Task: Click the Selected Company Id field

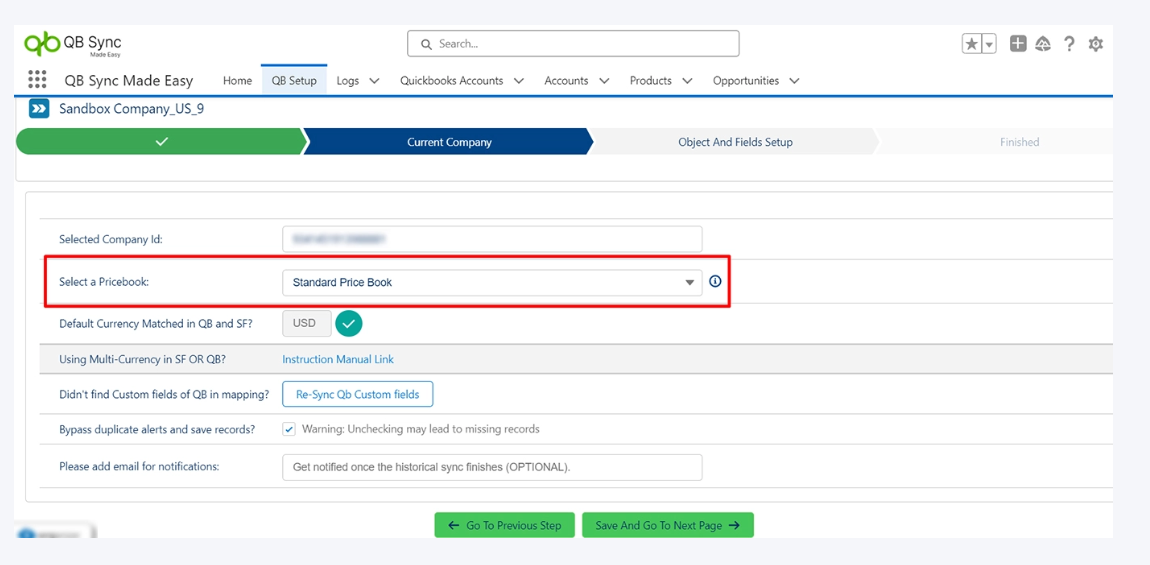Action: [x=492, y=239]
